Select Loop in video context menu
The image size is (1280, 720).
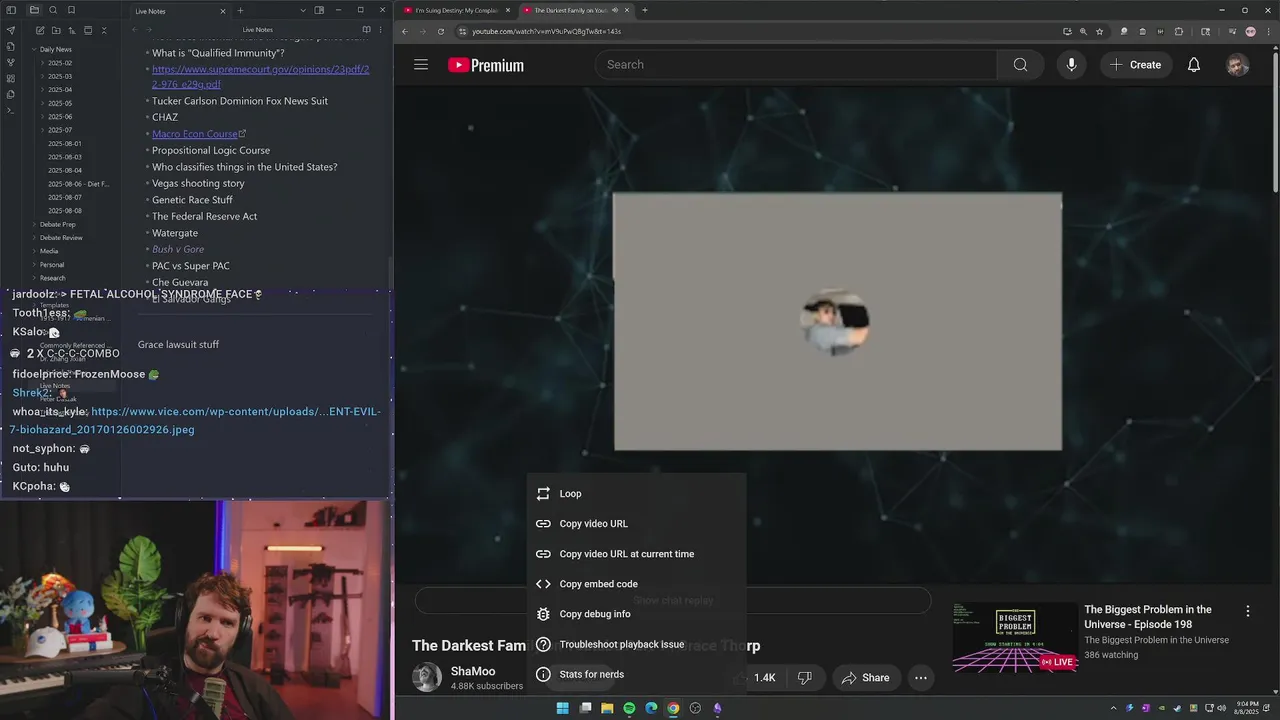[x=637, y=494]
